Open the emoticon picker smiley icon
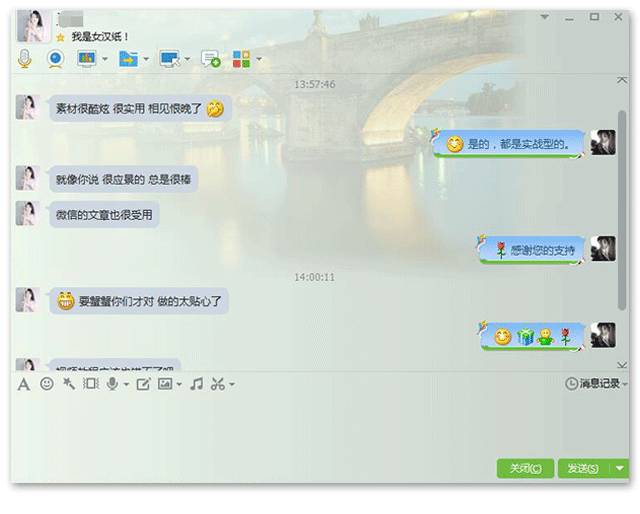640x514 pixels. (47, 384)
